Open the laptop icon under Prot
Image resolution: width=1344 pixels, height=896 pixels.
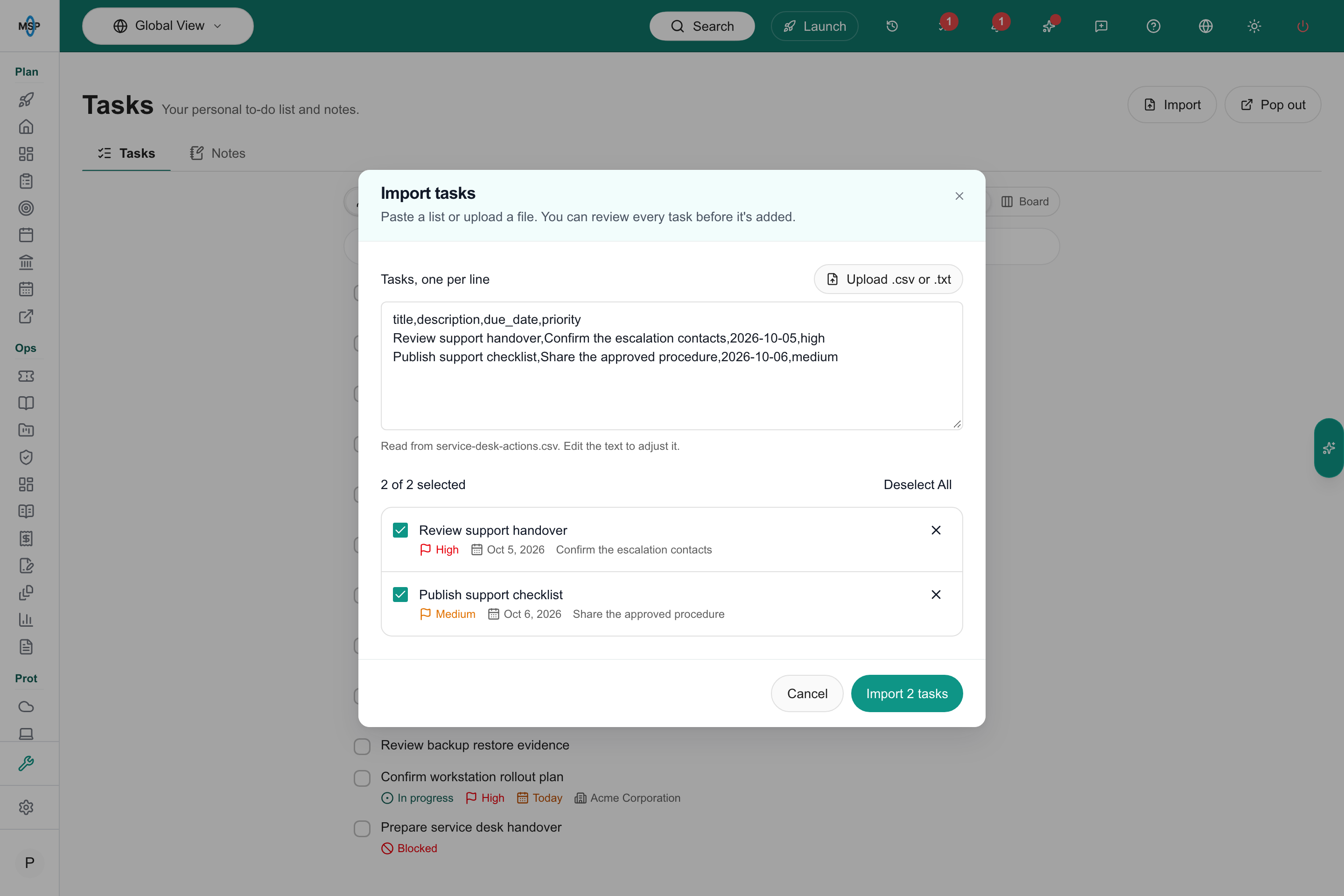(x=26, y=733)
